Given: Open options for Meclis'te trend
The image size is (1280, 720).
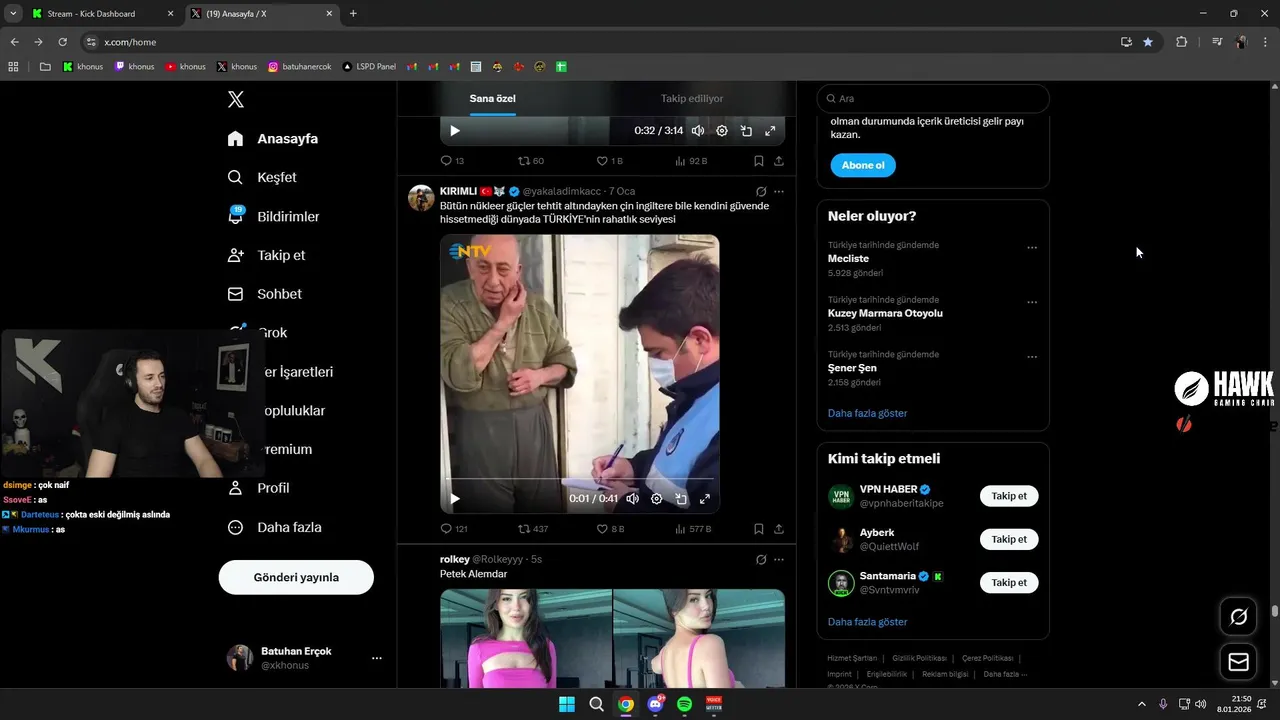Looking at the screenshot, I should 1032,248.
